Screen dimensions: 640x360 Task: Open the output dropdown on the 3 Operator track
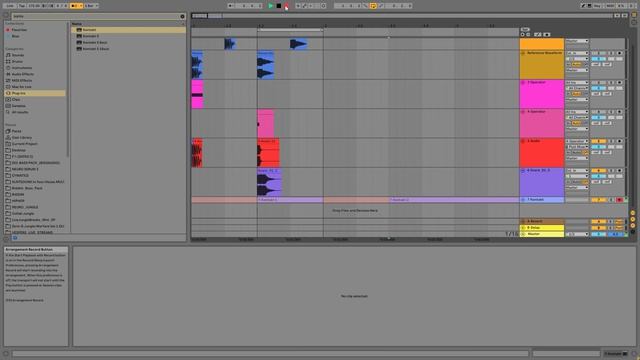pyautogui.click(x=577, y=100)
